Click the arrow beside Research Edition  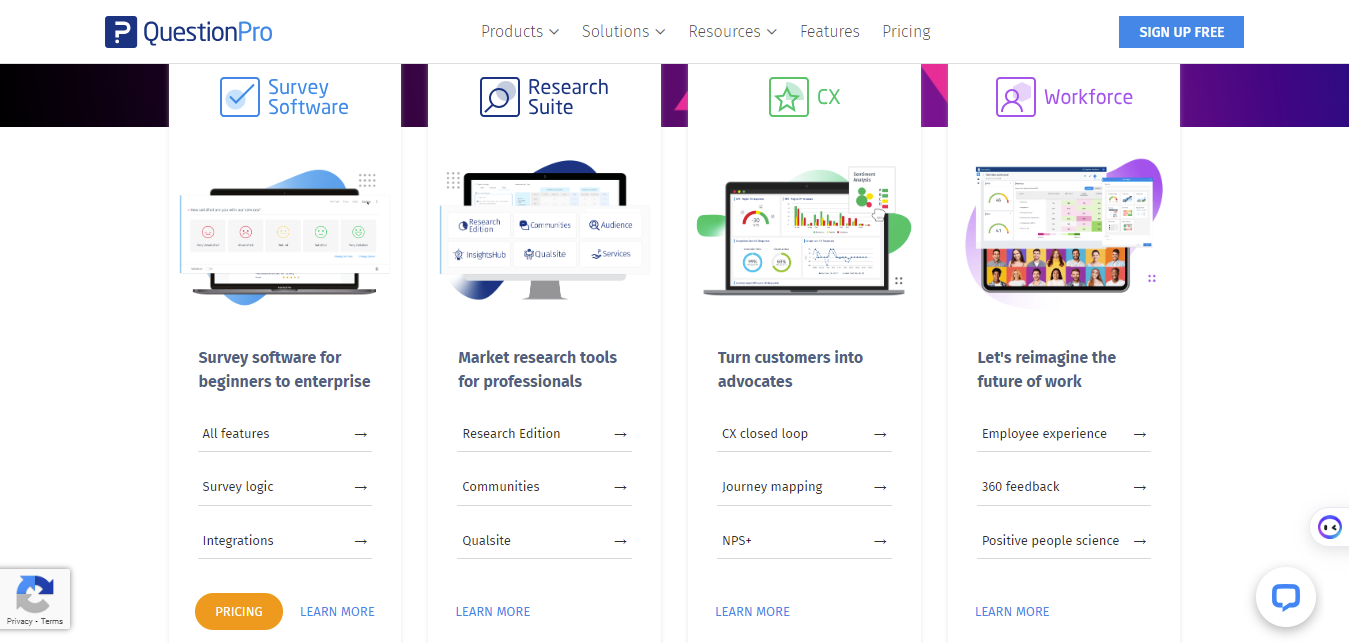coord(620,434)
